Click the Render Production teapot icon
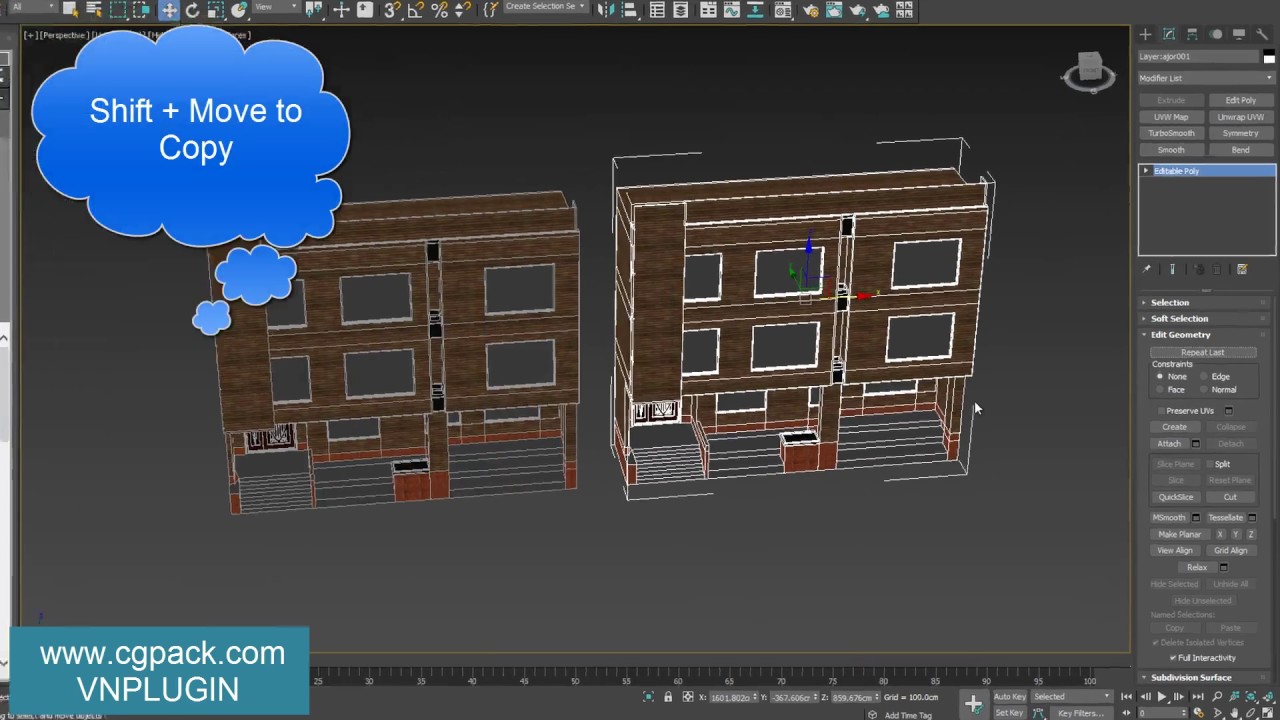Image resolution: width=1280 pixels, height=720 pixels. [x=857, y=10]
